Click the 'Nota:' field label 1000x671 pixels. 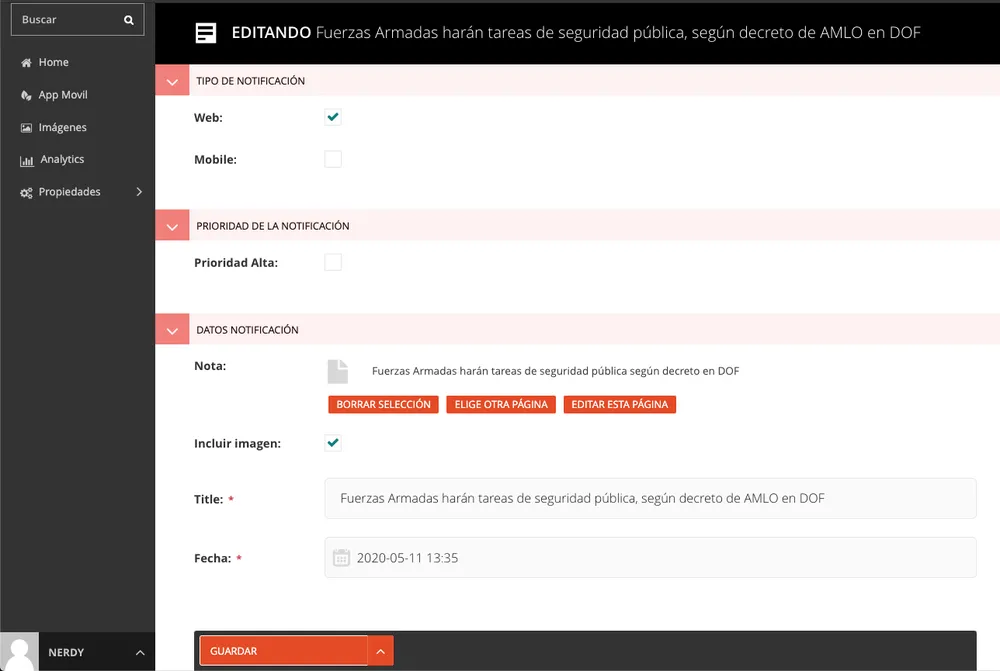coord(210,366)
